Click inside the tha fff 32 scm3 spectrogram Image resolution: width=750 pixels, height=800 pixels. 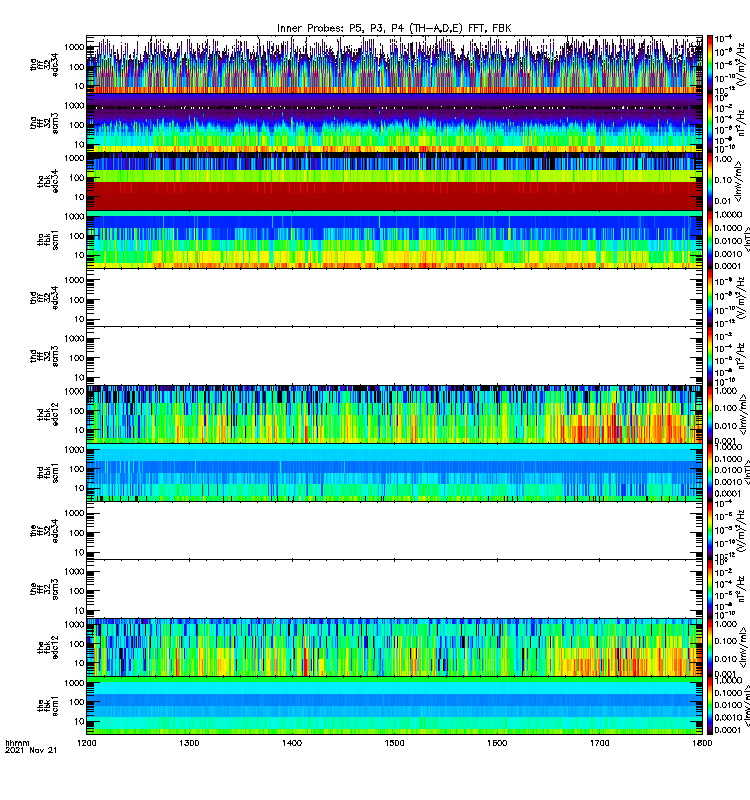click(x=394, y=123)
